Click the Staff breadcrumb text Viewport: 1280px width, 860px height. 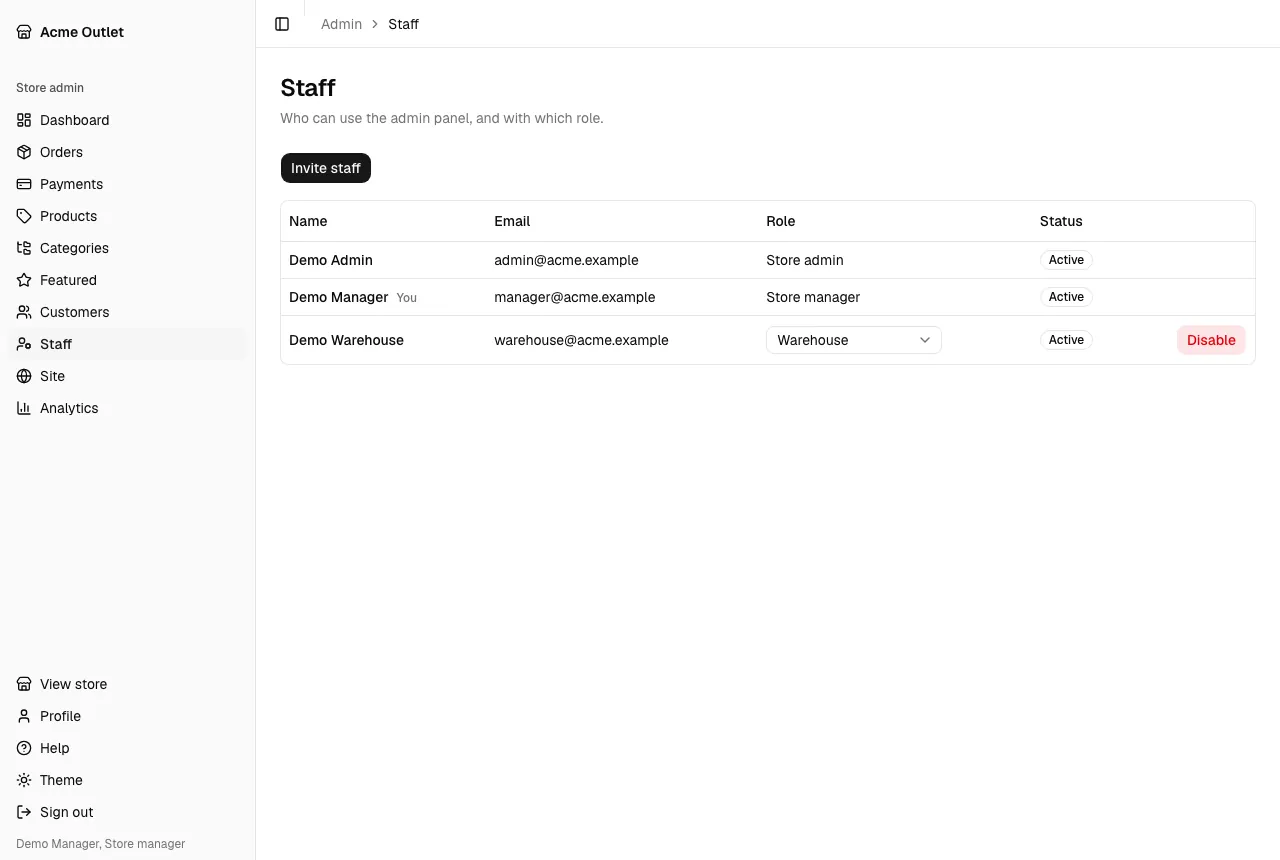(403, 24)
